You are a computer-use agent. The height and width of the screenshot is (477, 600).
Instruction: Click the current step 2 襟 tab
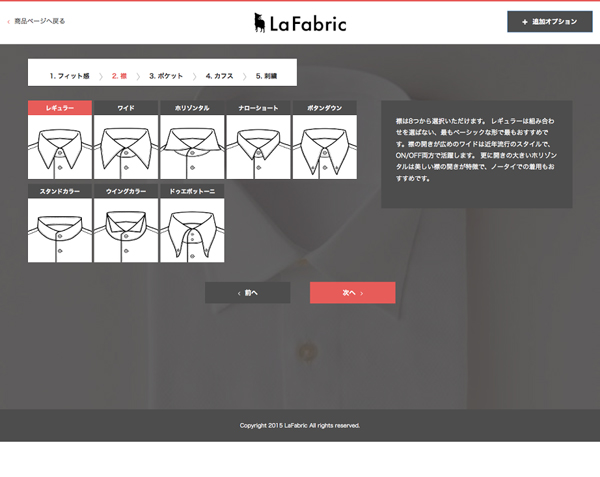[119, 76]
